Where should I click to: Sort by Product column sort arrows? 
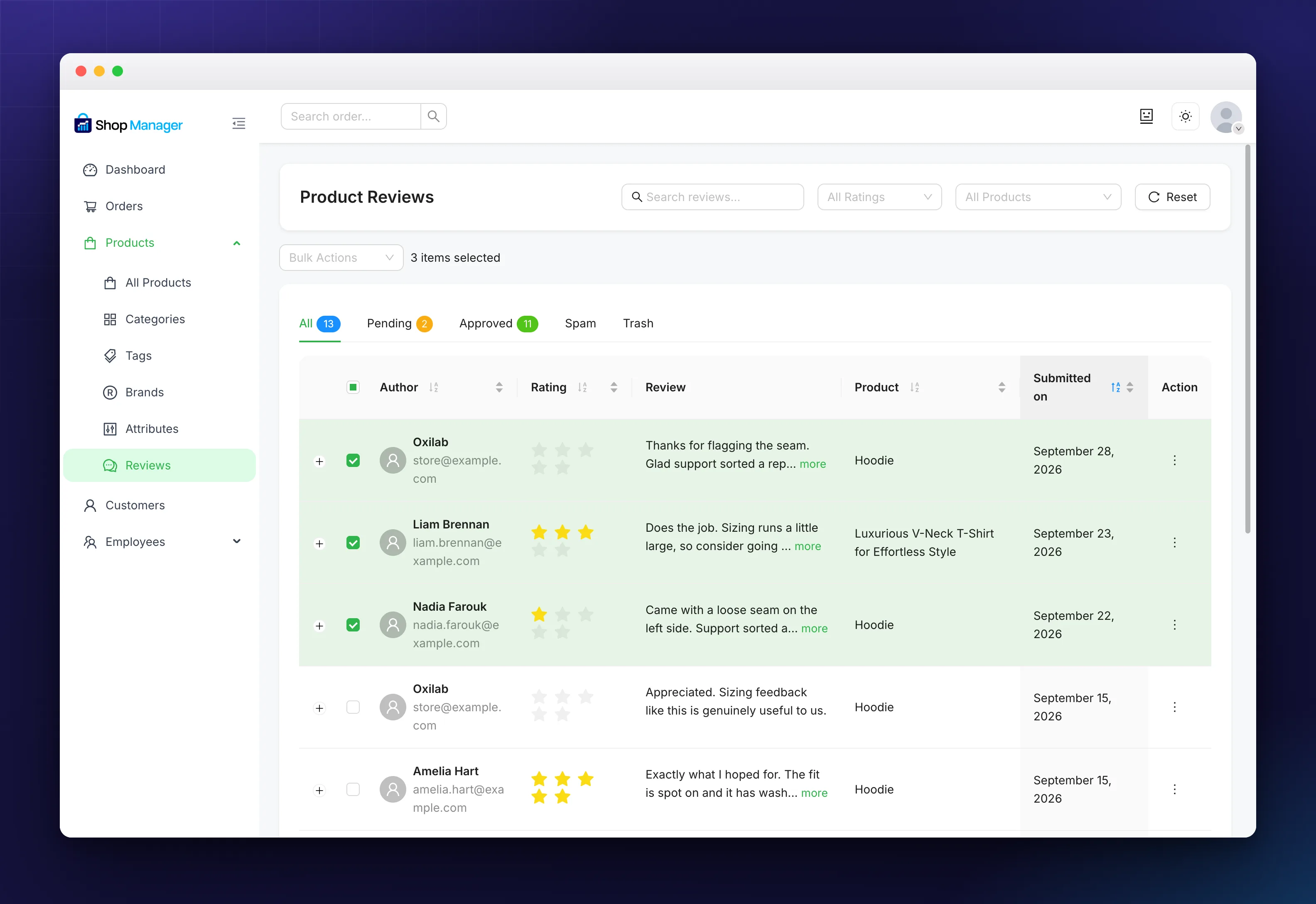click(x=1002, y=388)
